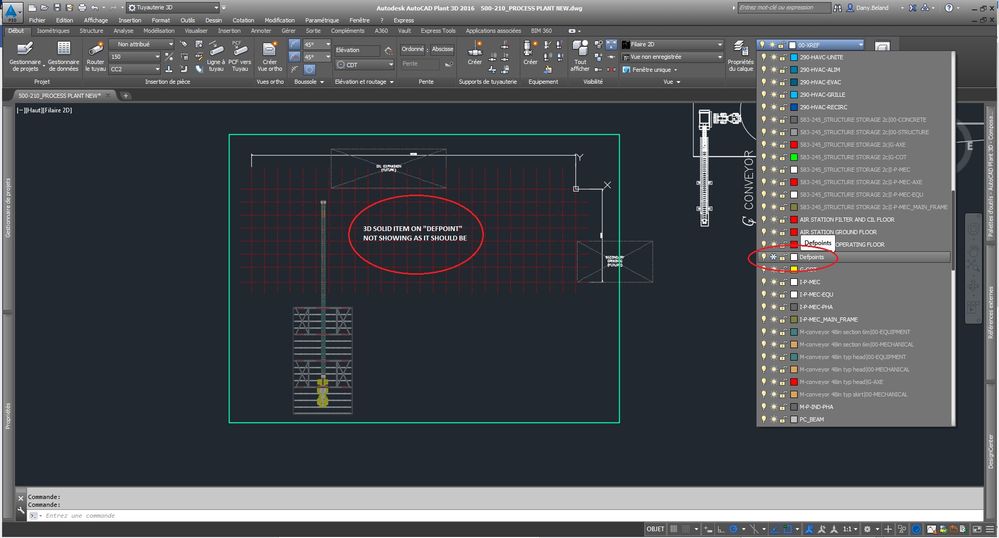Open workspace switching gear in status bar
This screenshot has height=538, width=999.
point(867,529)
